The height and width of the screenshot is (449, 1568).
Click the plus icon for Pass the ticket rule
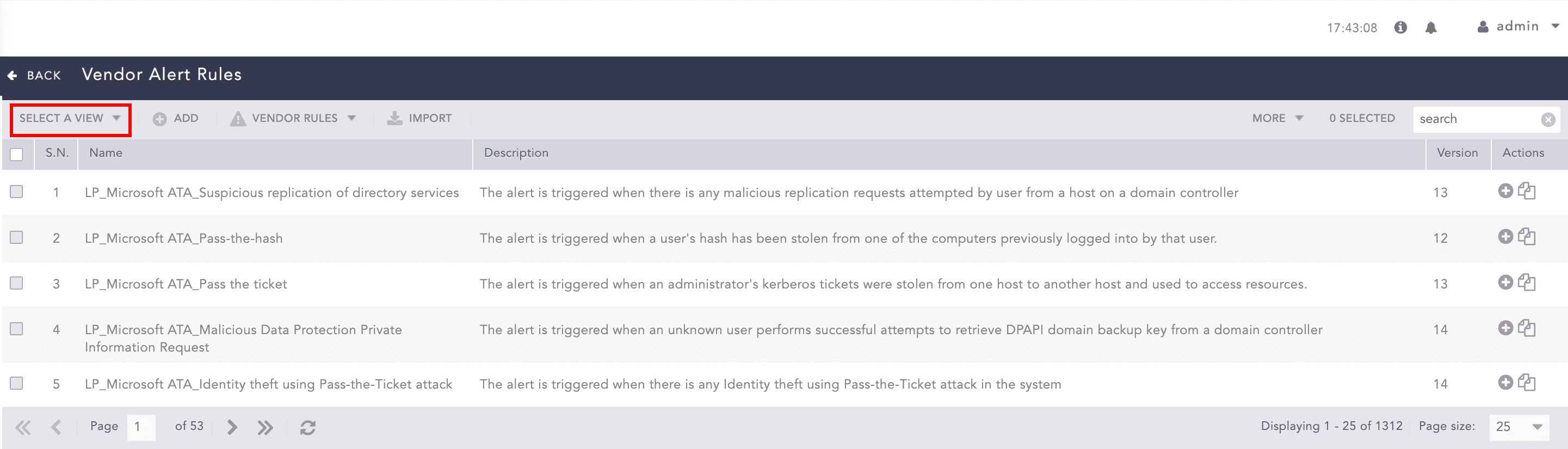click(1505, 282)
